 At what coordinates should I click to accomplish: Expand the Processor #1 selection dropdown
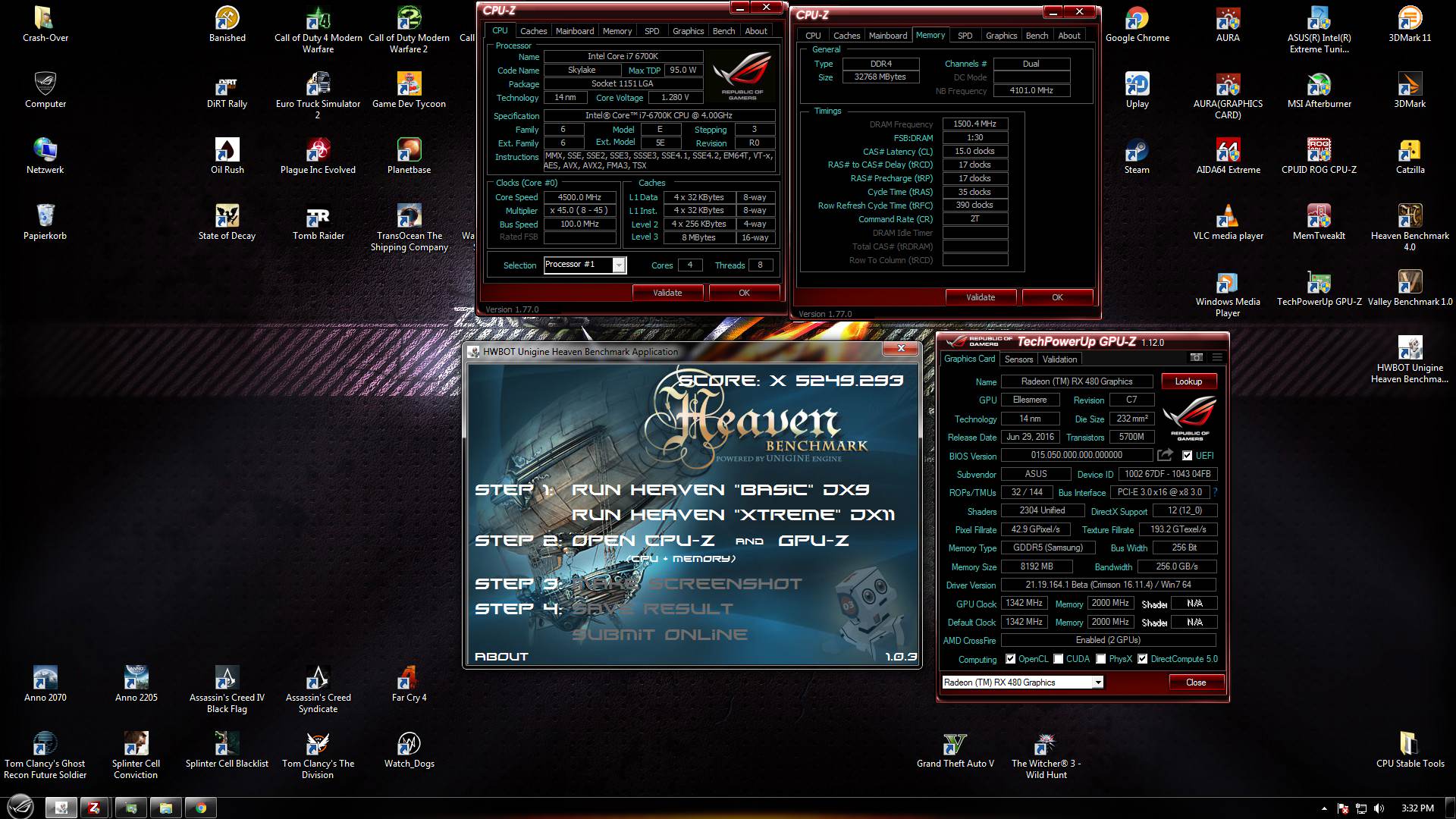619,265
